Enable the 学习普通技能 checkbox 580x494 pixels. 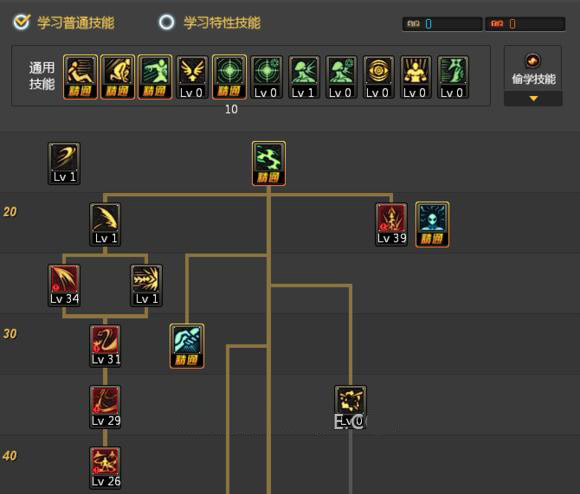coord(21,22)
